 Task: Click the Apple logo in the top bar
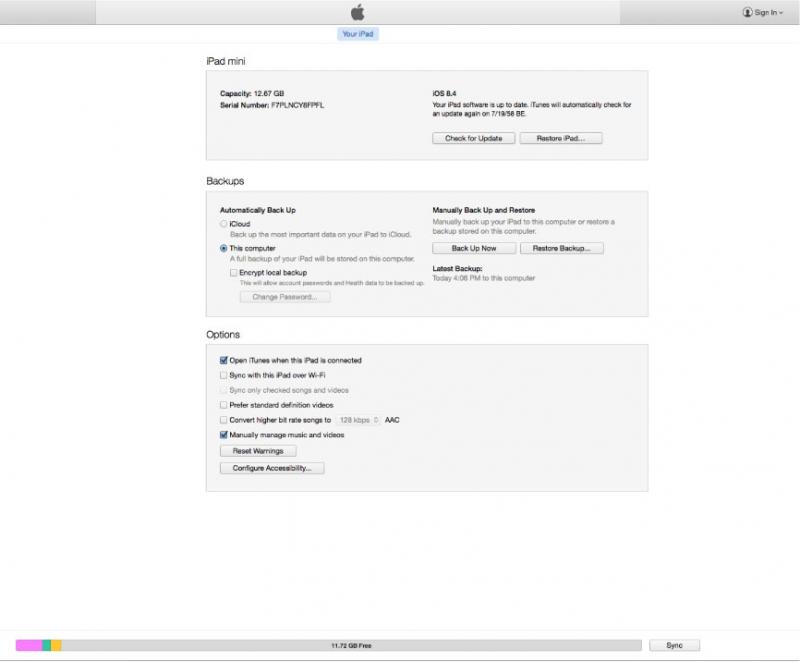pyautogui.click(x=358, y=12)
